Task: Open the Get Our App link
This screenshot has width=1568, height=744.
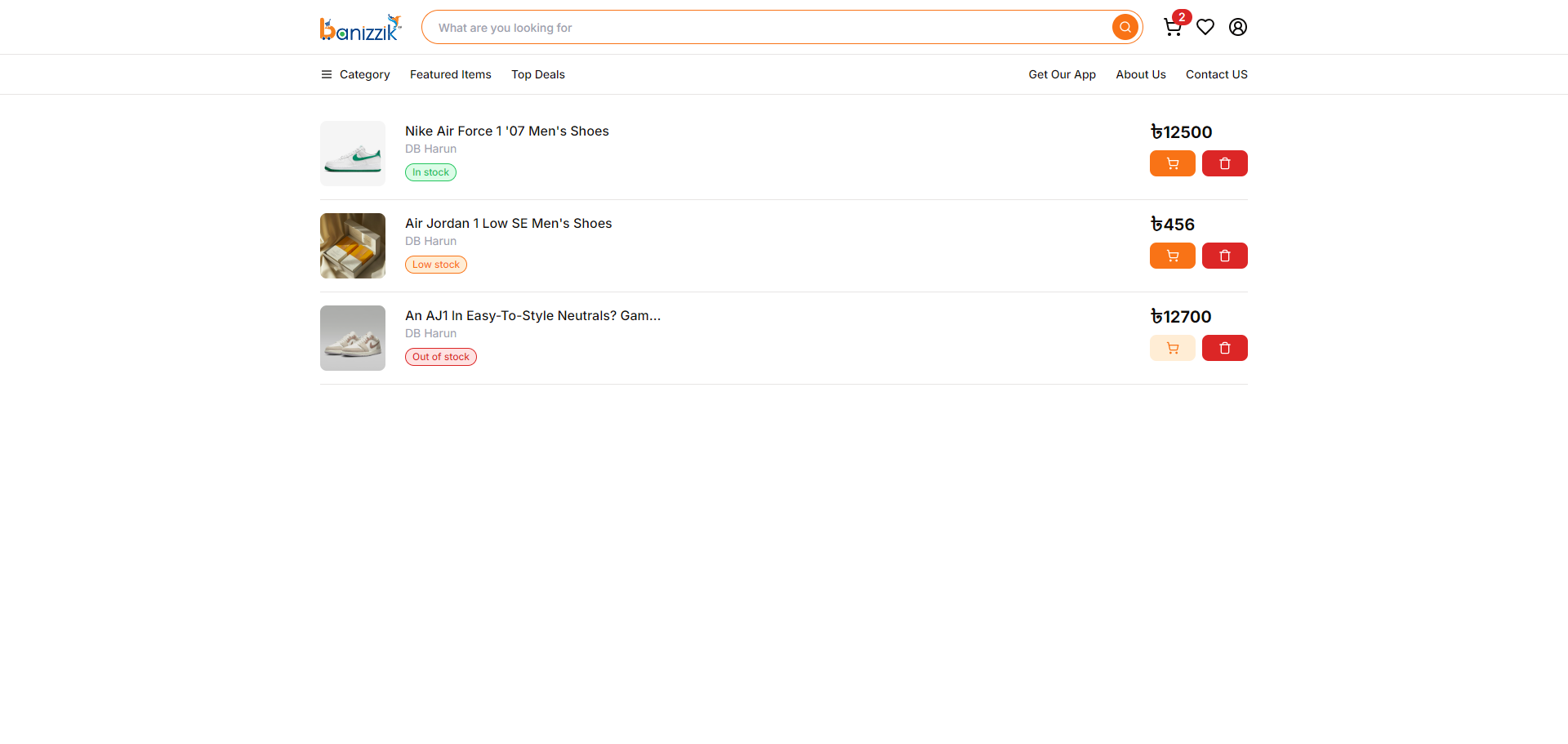Action: (1062, 74)
